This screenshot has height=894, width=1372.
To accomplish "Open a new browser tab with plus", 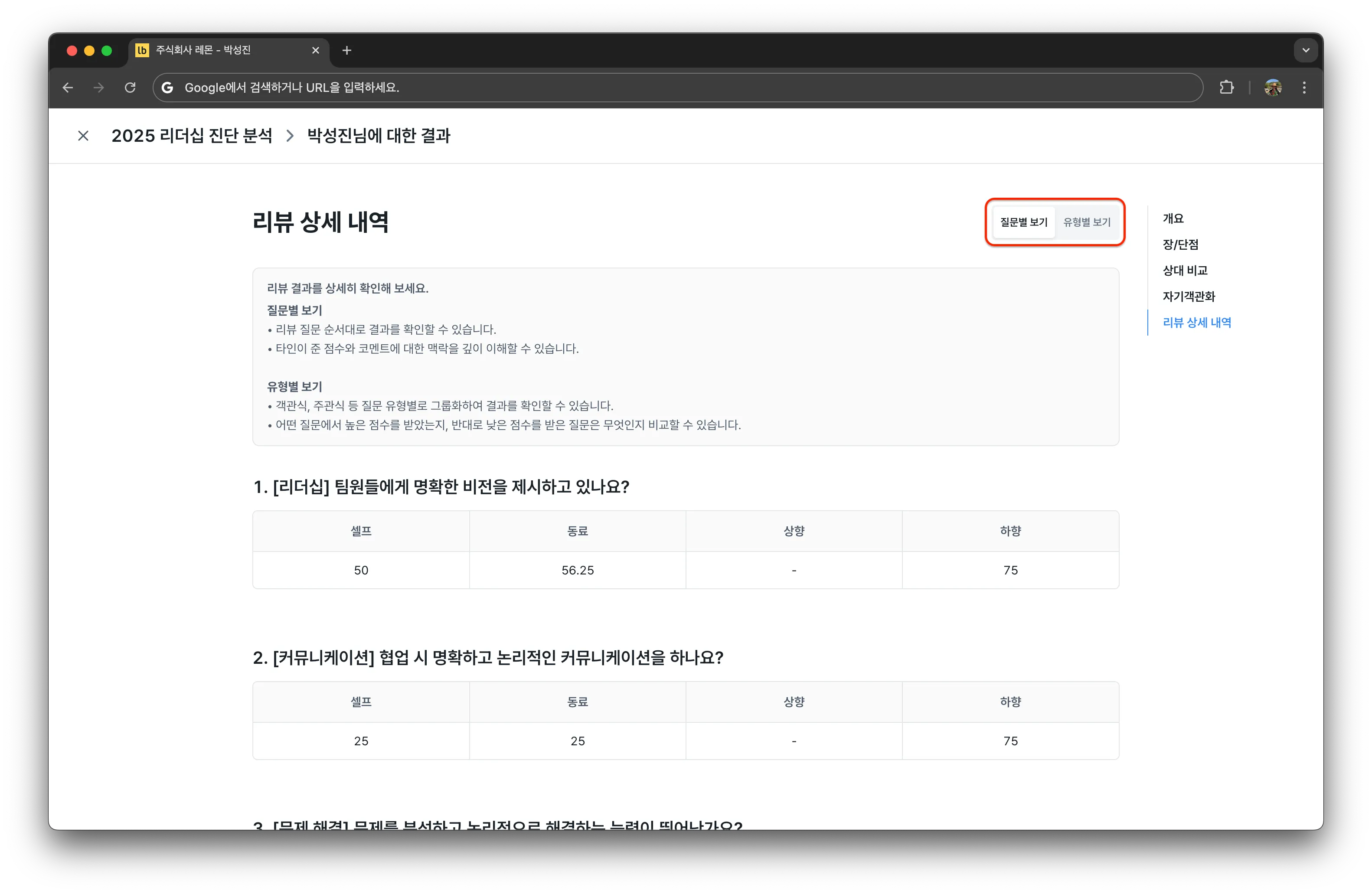I will [x=346, y=51].
